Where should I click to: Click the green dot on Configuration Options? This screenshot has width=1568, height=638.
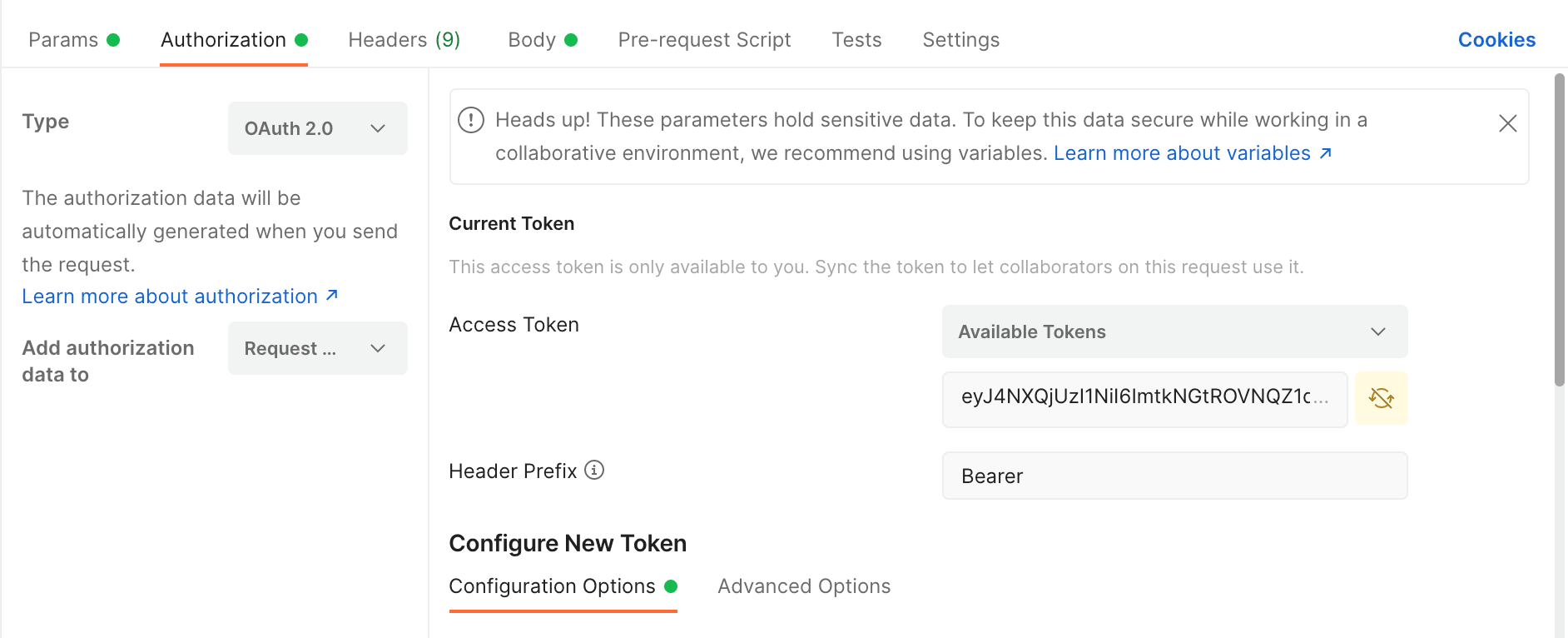tap(671, 586)
